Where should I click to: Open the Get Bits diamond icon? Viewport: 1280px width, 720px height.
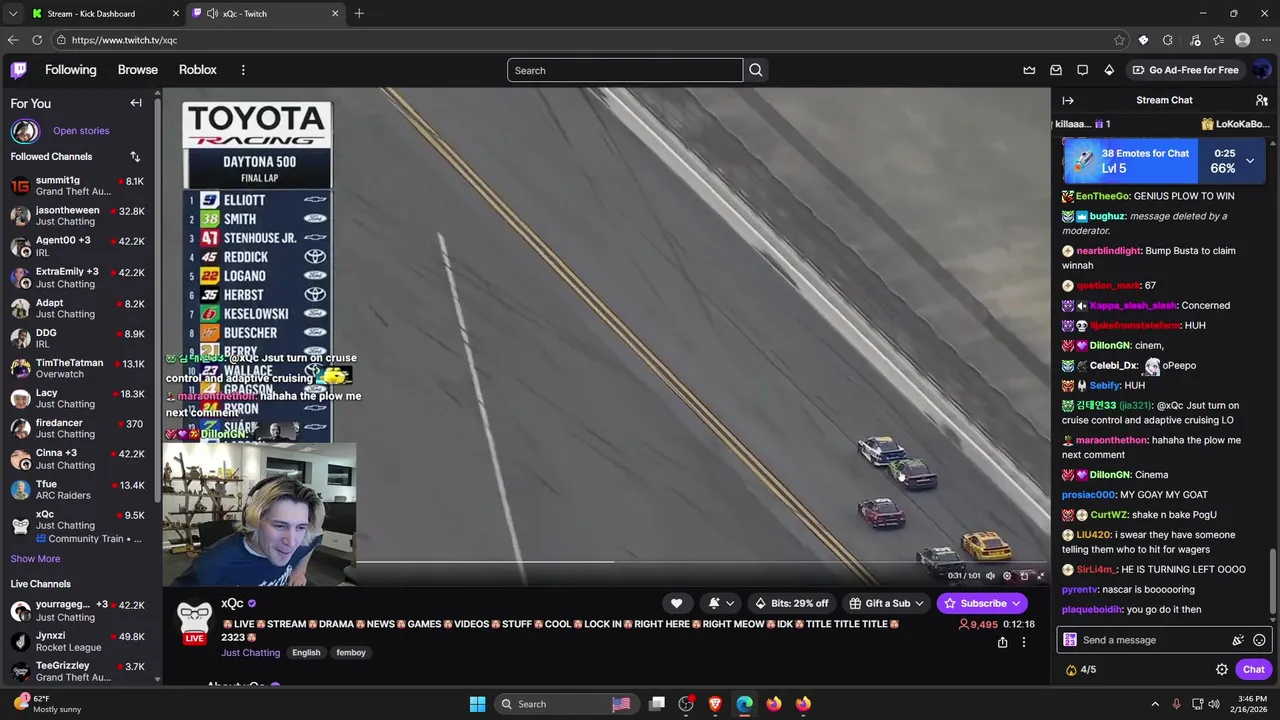click(1109, 70)
